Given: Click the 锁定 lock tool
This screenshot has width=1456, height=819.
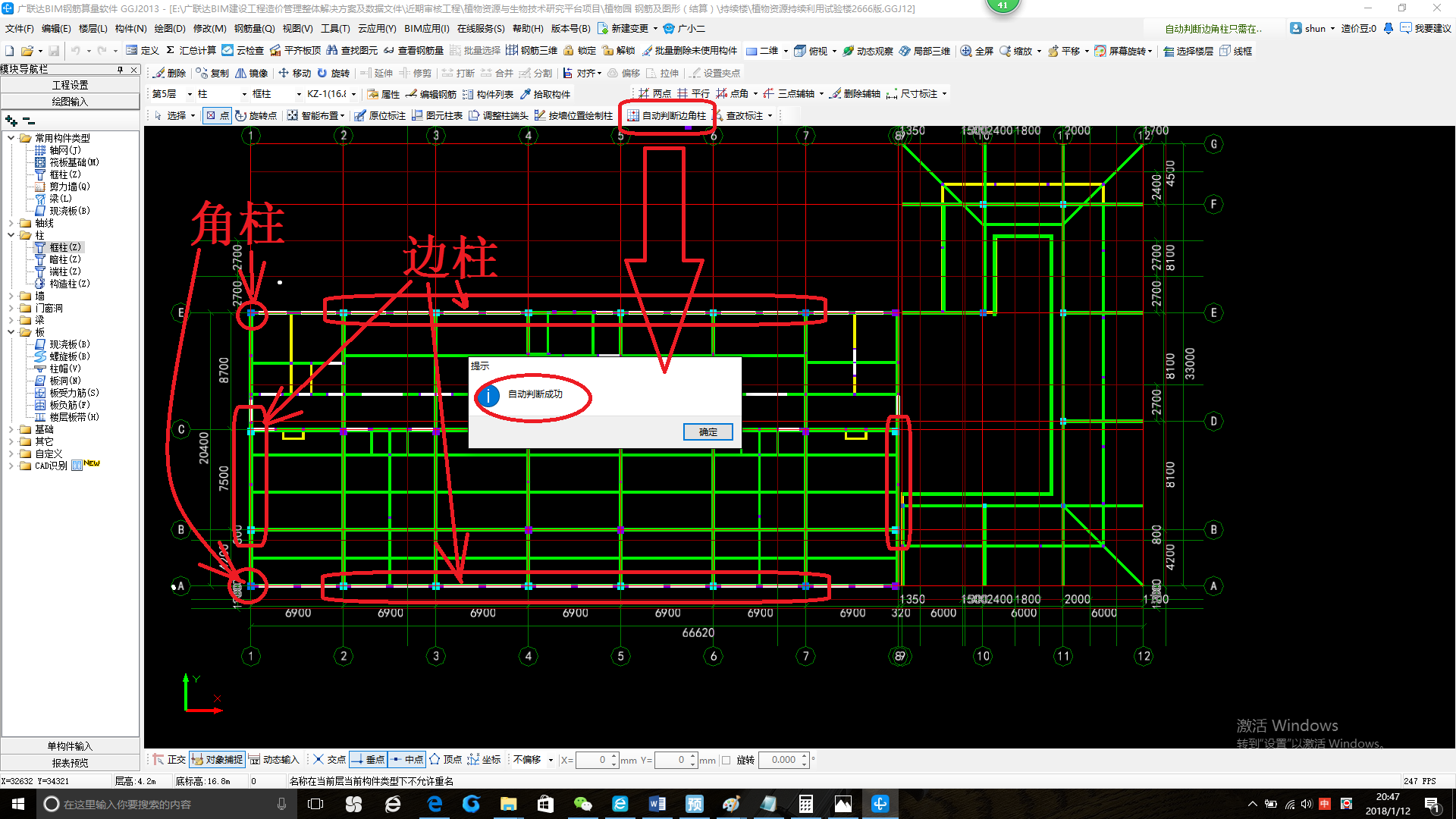Looking at the screenshot, I should pos(579,51).
